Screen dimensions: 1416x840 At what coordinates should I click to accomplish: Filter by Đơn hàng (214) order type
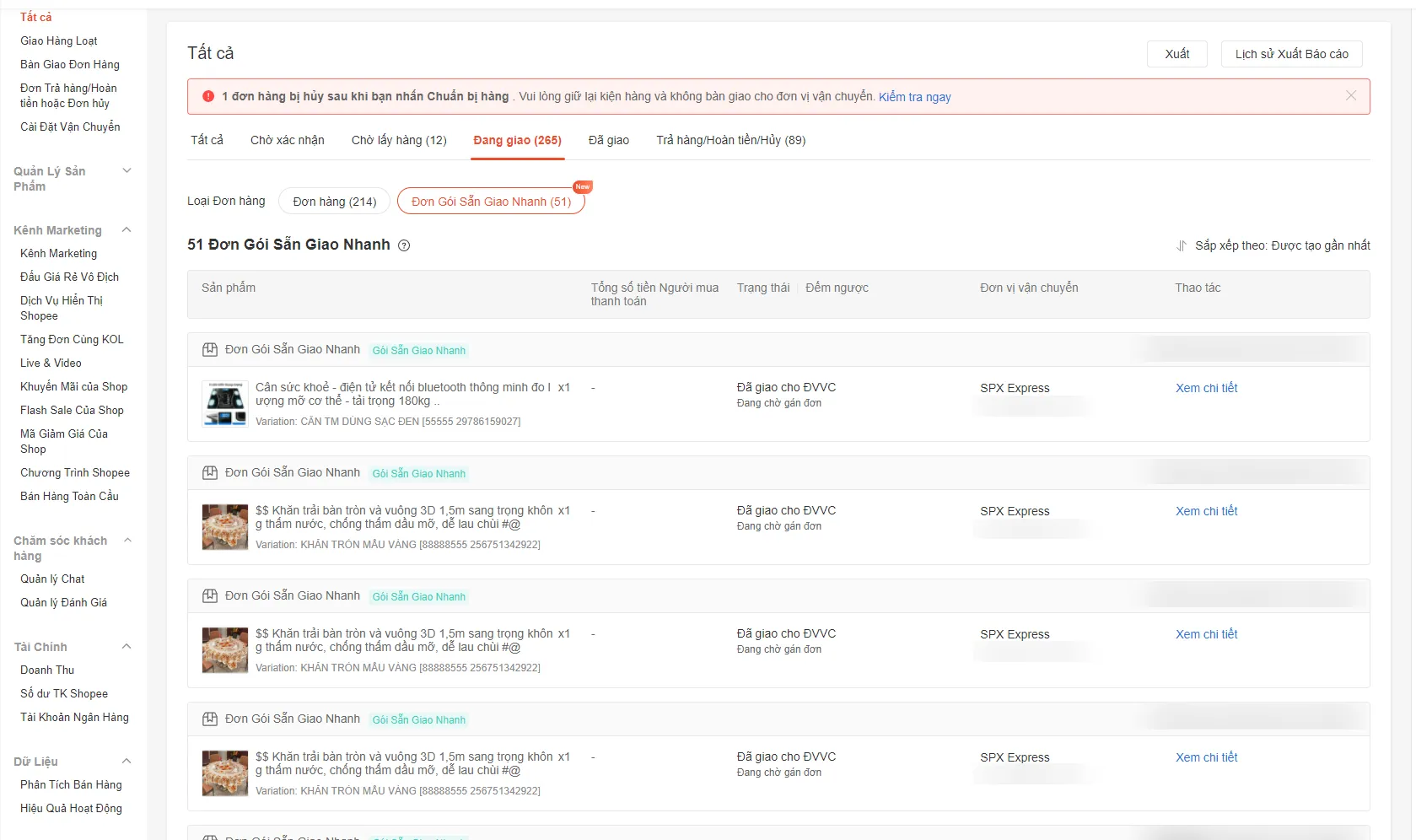pos(335,202)
